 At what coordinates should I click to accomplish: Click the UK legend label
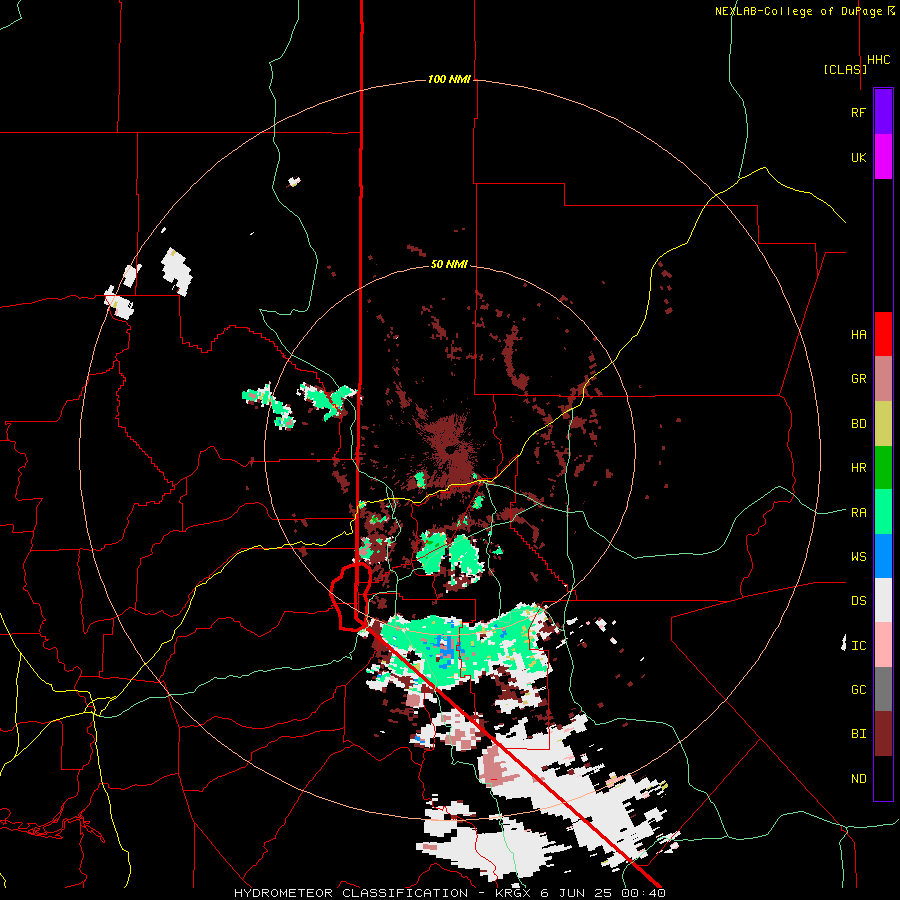coord(858,157)
